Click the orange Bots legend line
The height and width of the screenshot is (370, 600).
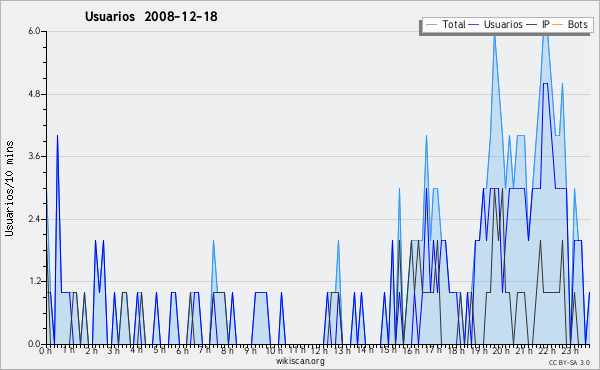point(558,25)
